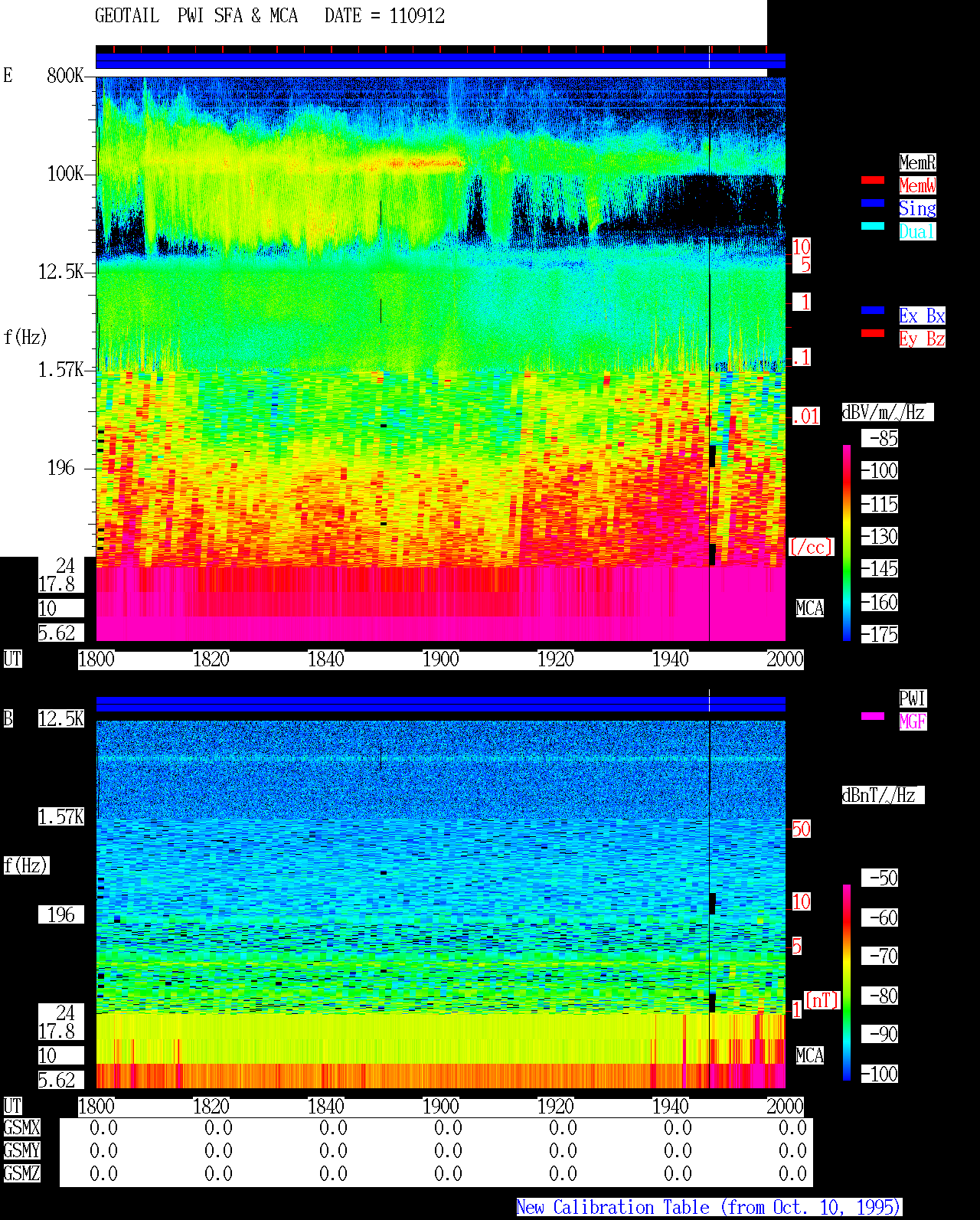Image resolution: width=980 pixels, height=1220 pixels.
Task: Click the GEOTAIL PWI SFA & MCA title
Action: (196, 16)
